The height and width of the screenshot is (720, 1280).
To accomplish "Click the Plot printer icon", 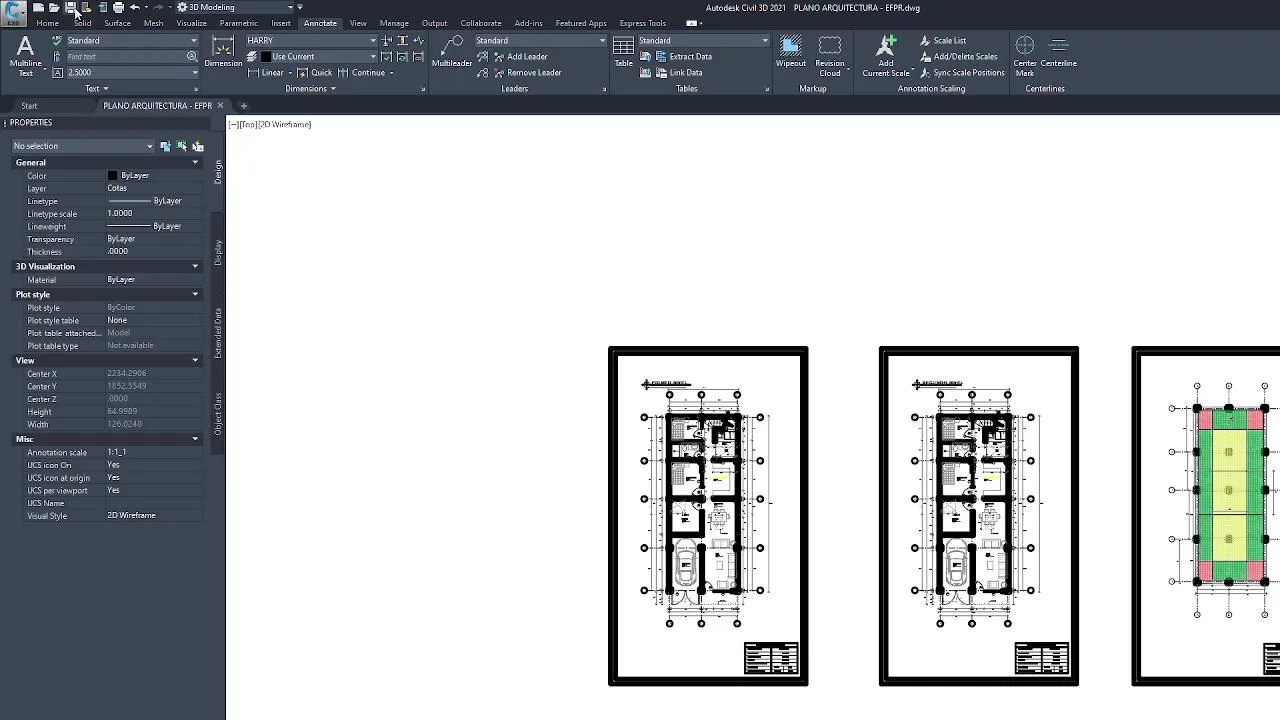I will coord(118,7).
